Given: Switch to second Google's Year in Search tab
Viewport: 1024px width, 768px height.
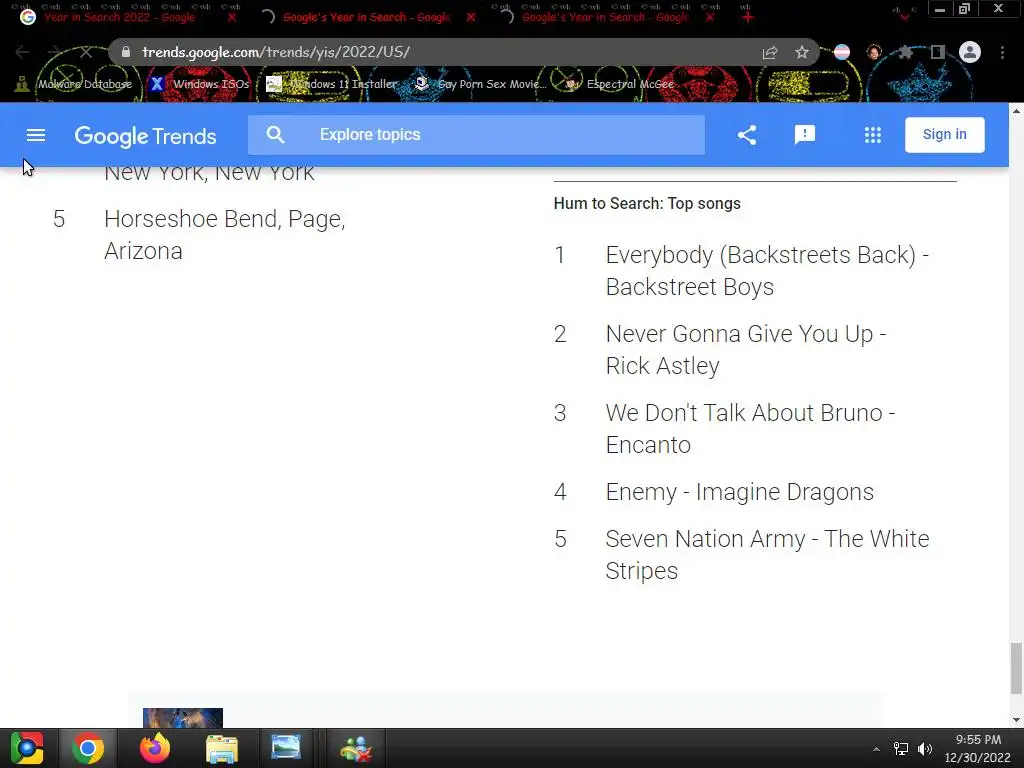Looking at the screenshot, I should [x=366, y=17].
